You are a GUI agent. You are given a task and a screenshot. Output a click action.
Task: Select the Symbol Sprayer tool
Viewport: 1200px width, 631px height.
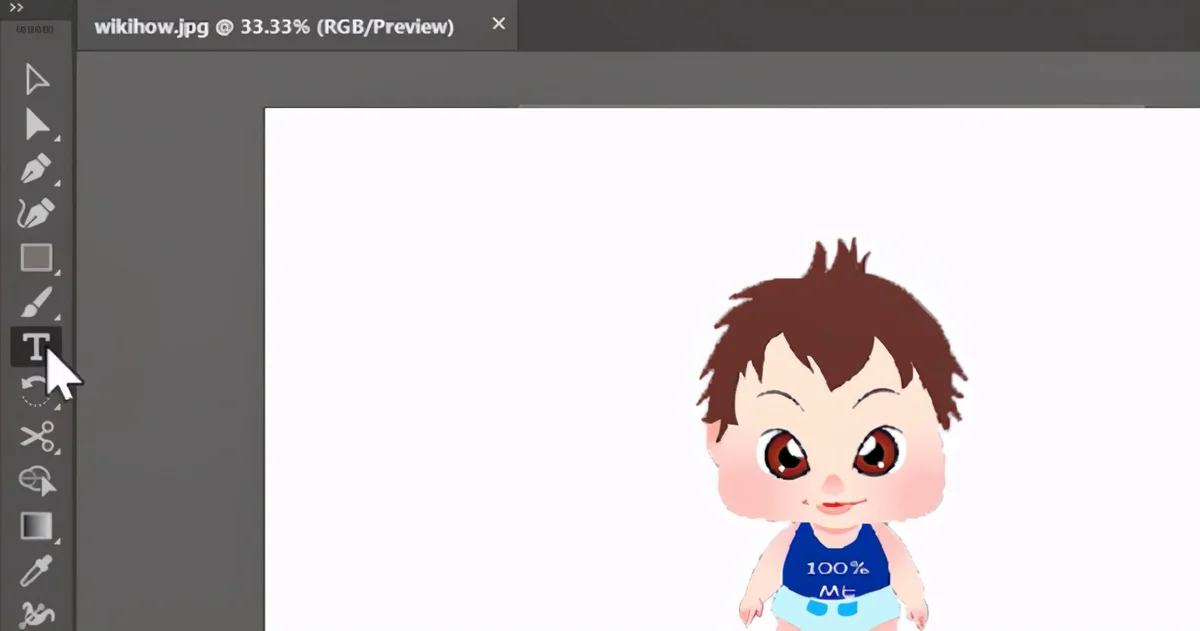[x=37, y=614]
